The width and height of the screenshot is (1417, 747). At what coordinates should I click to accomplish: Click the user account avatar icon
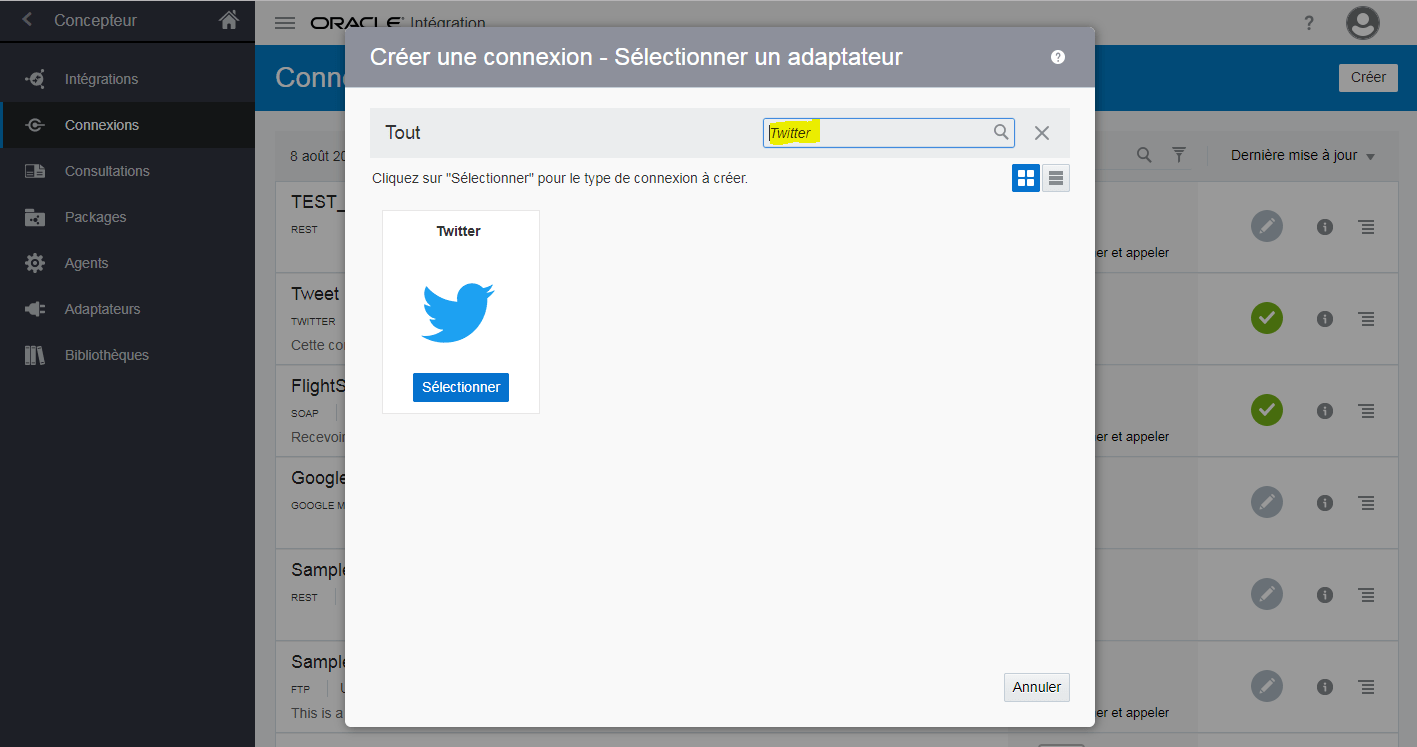[1362, 23]
